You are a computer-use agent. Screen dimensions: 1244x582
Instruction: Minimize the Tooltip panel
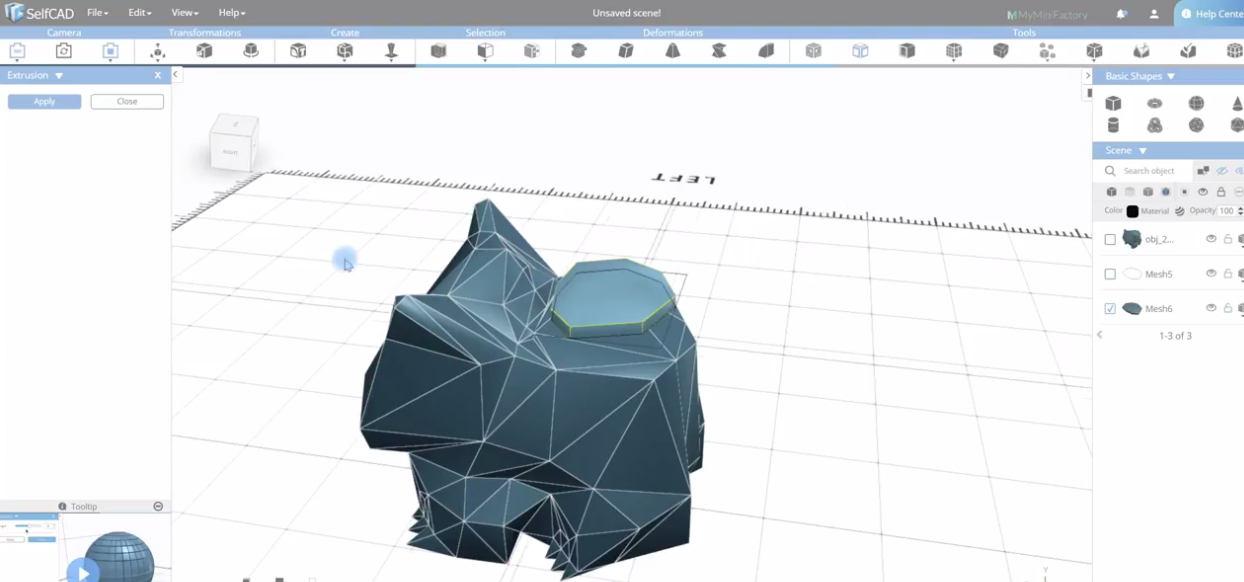[x=158, y=507]
